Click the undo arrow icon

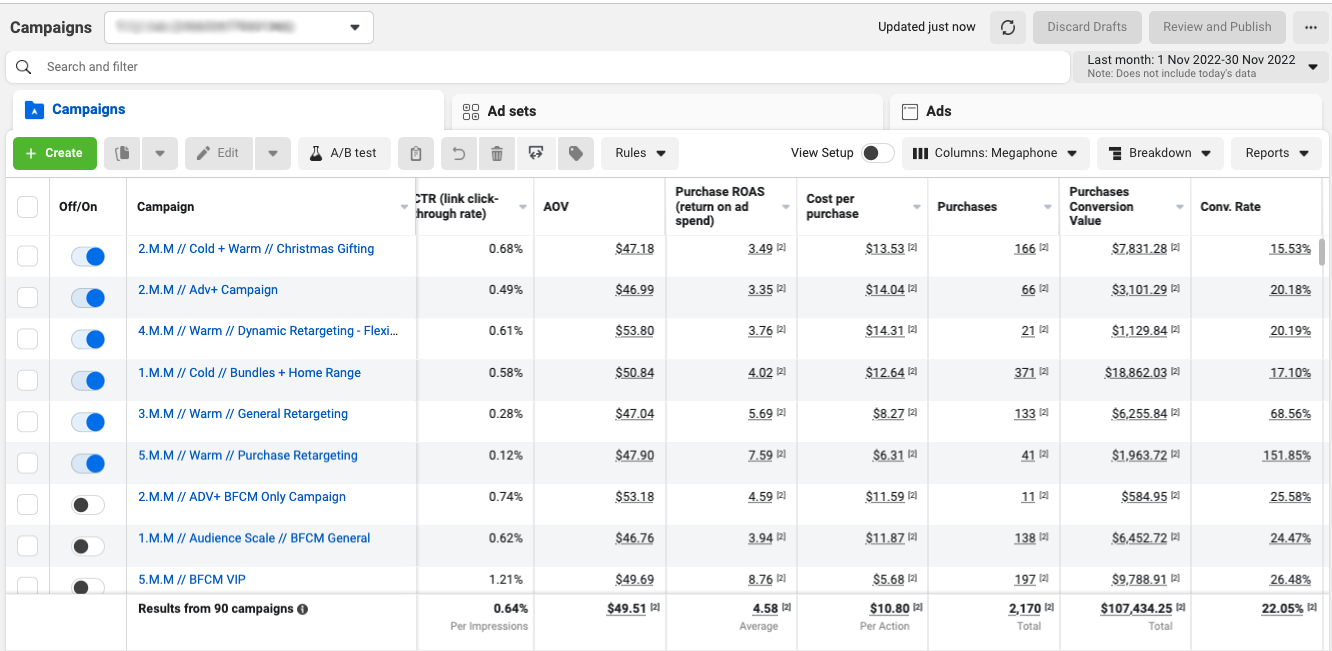point(458,153)
